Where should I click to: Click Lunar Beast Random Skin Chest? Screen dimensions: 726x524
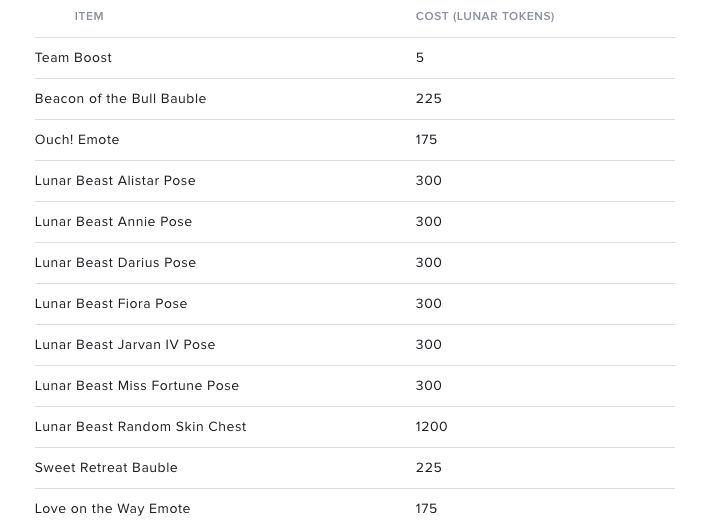(140, 426)
